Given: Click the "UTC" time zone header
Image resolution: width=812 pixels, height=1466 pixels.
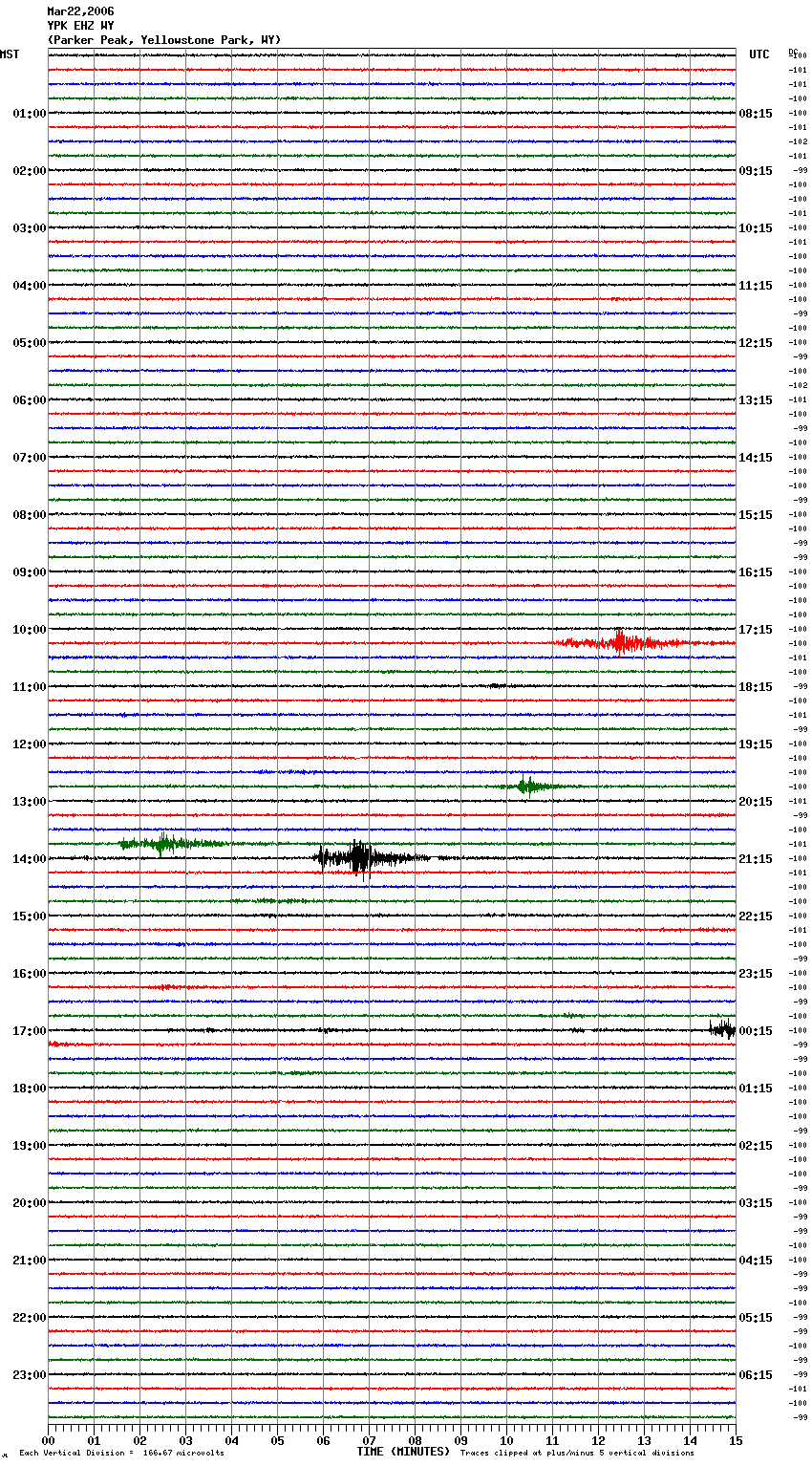Looking at the screenshot, I should point(759,54).
